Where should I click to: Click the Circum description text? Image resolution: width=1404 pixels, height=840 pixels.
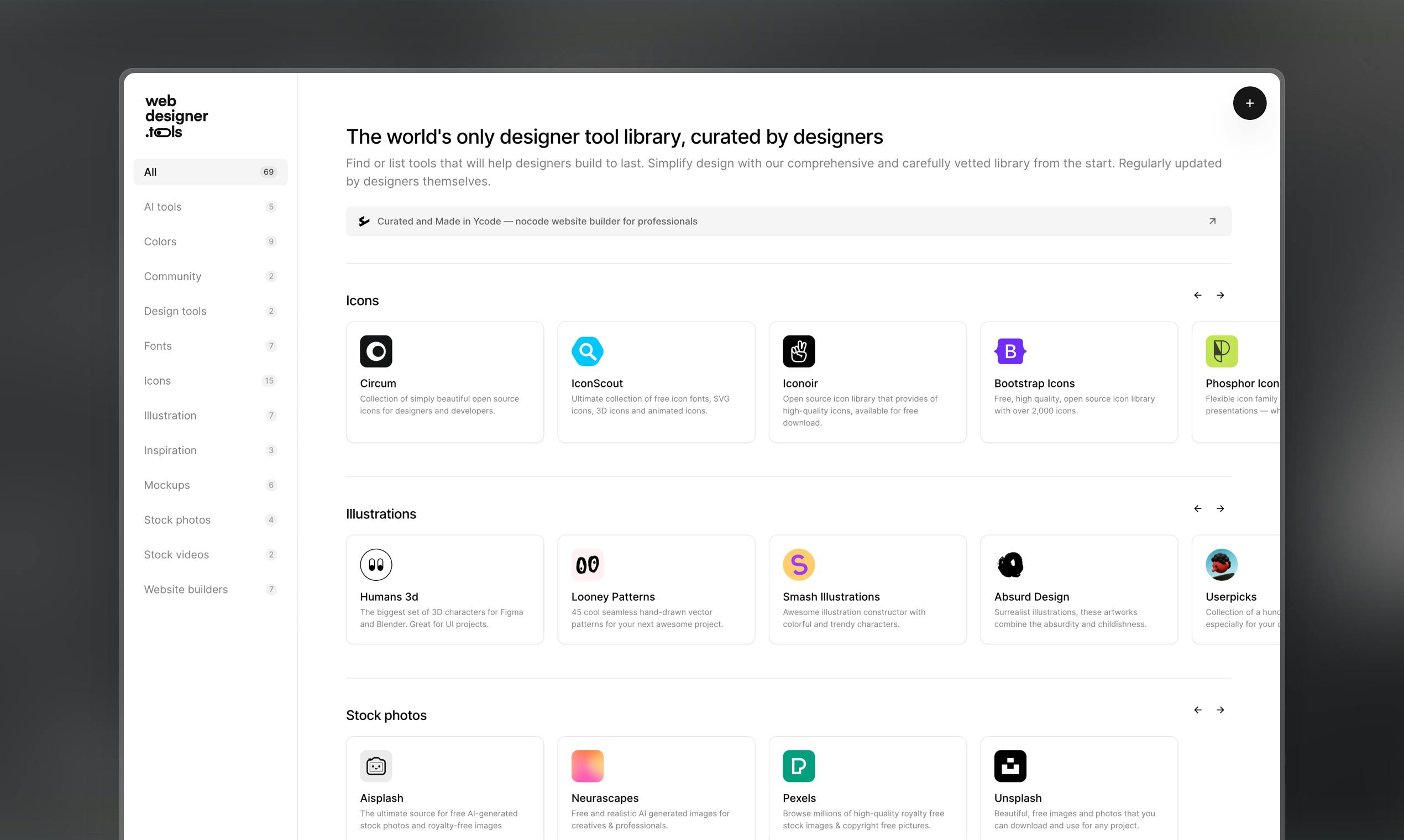tap(439, 405)
